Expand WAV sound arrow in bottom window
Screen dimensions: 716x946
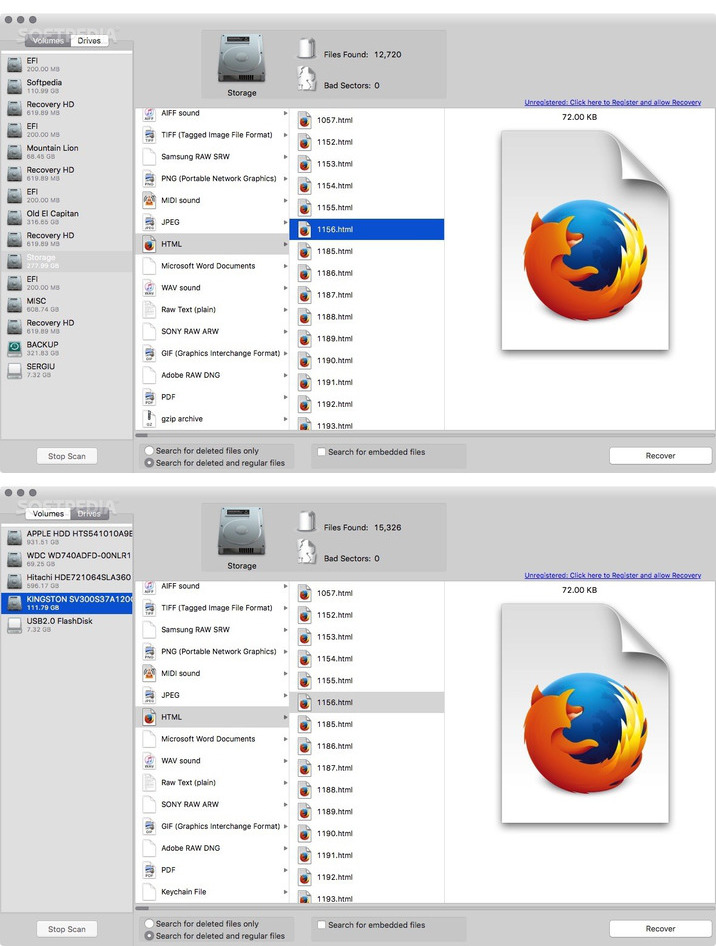(x=285, y=761)
